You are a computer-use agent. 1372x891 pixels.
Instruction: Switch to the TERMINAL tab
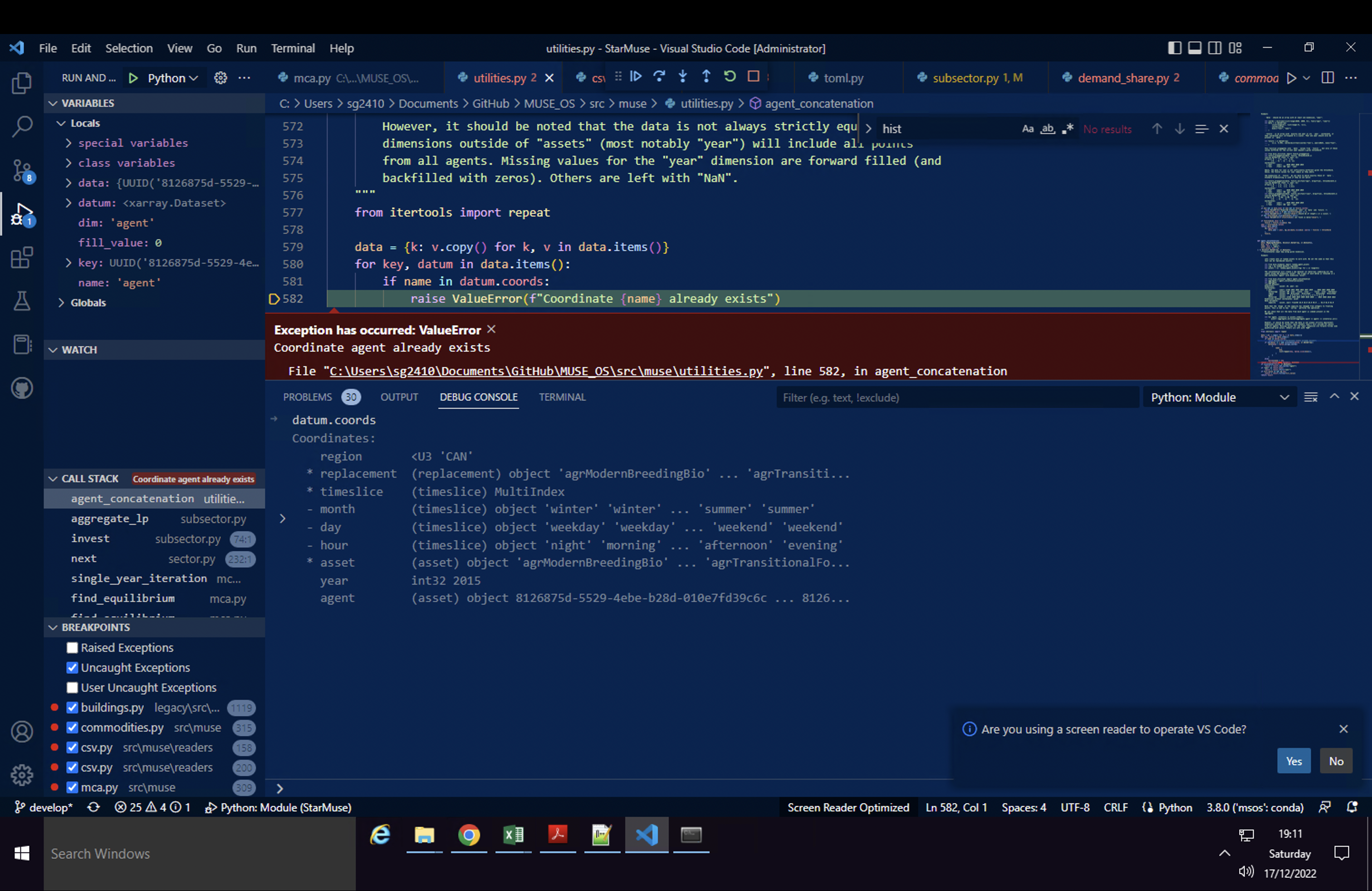tap(562, 397)
